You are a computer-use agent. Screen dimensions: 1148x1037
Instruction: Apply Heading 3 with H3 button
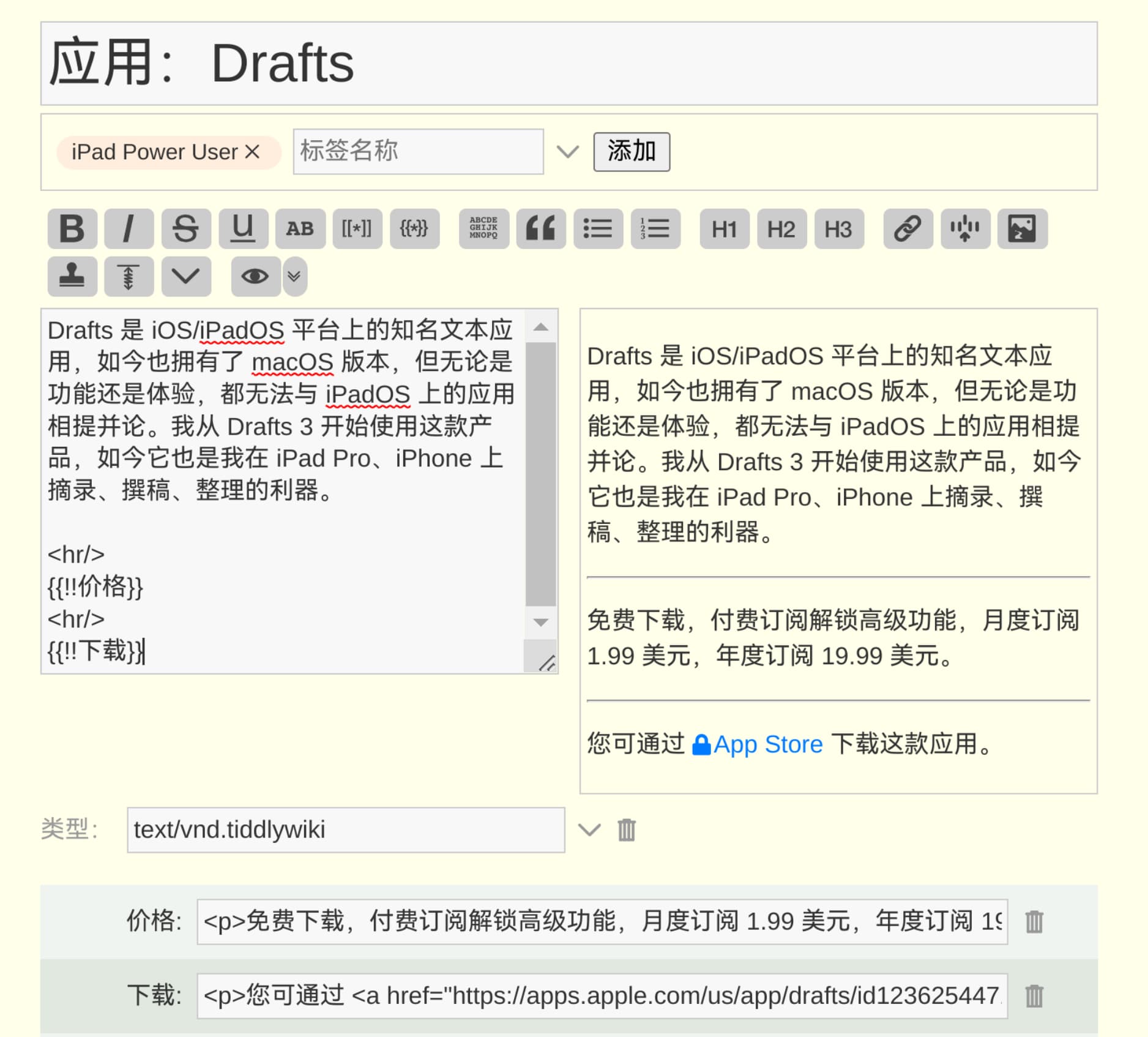[x=839, y=229]
